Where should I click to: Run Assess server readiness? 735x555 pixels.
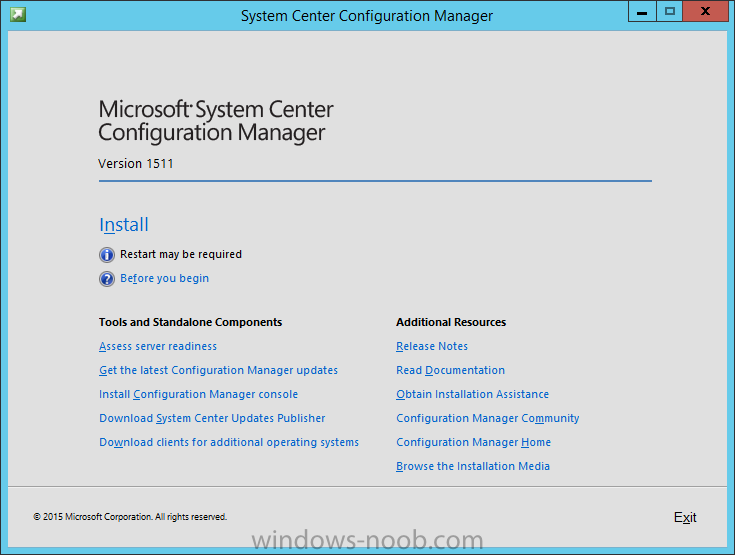pos(158,346)
